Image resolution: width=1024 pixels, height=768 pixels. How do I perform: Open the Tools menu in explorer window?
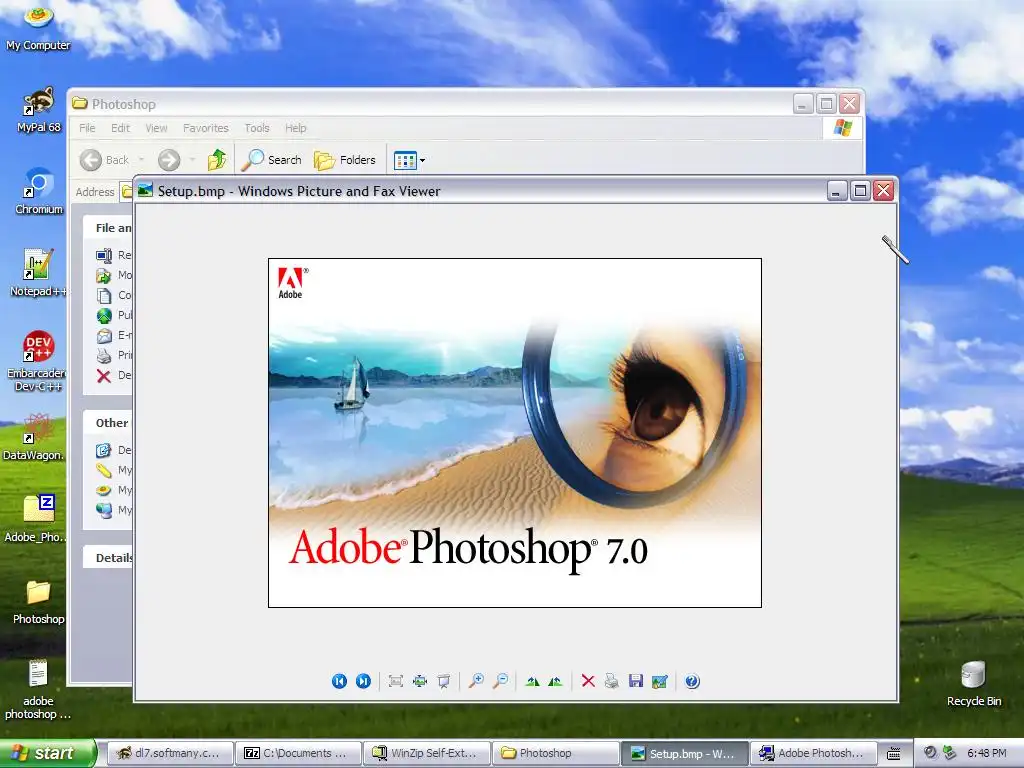point(257,128)
